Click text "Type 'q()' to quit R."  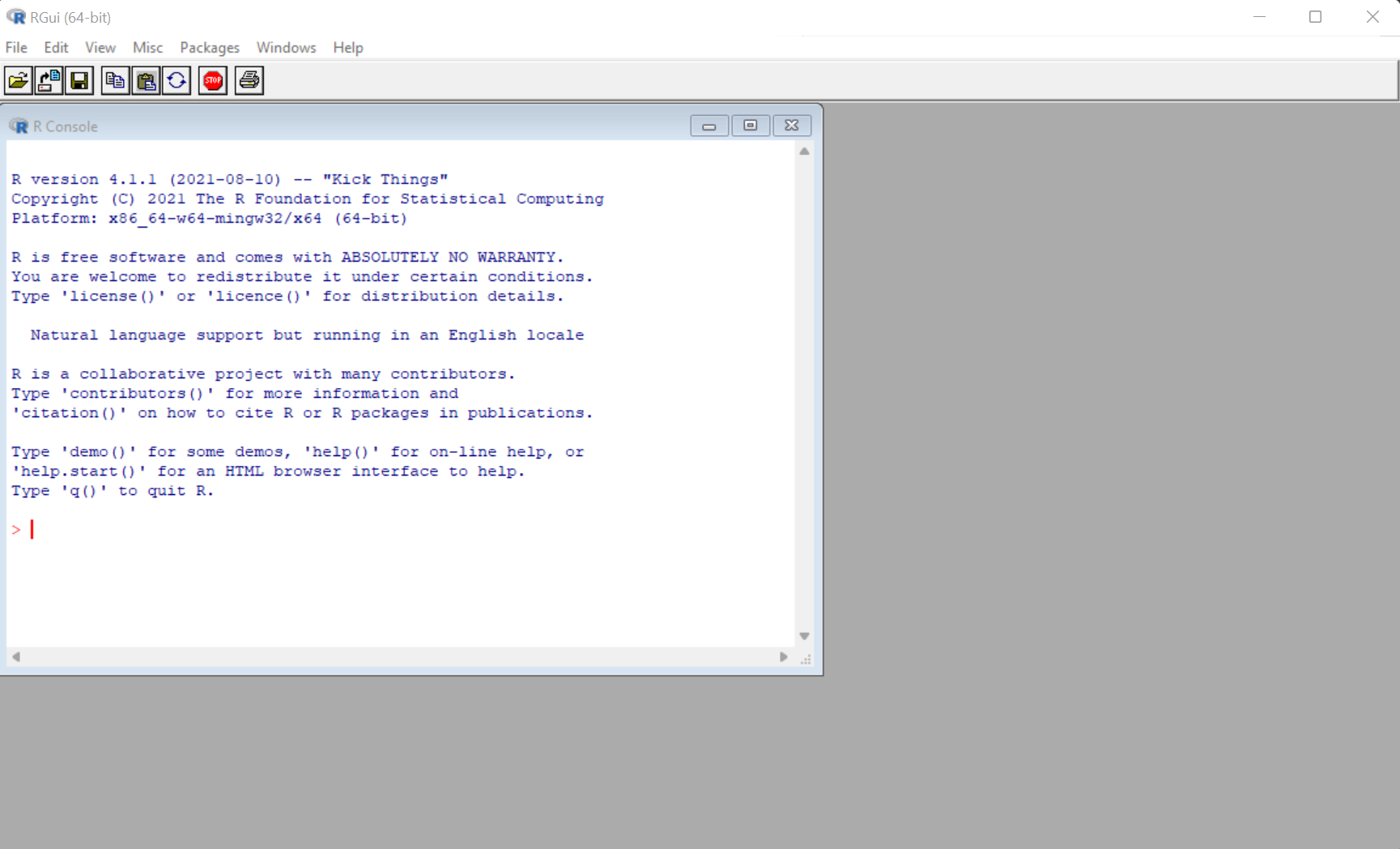pos(113,491)
